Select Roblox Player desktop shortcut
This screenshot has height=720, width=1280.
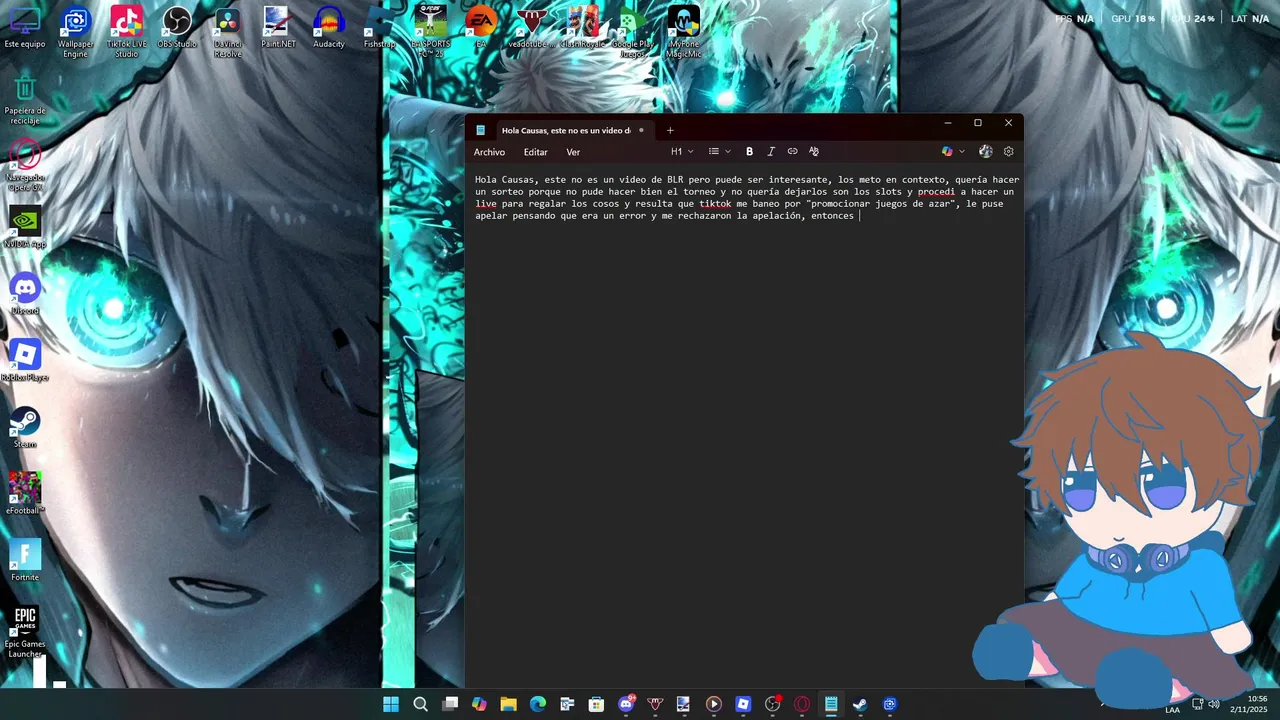[25, 360]
